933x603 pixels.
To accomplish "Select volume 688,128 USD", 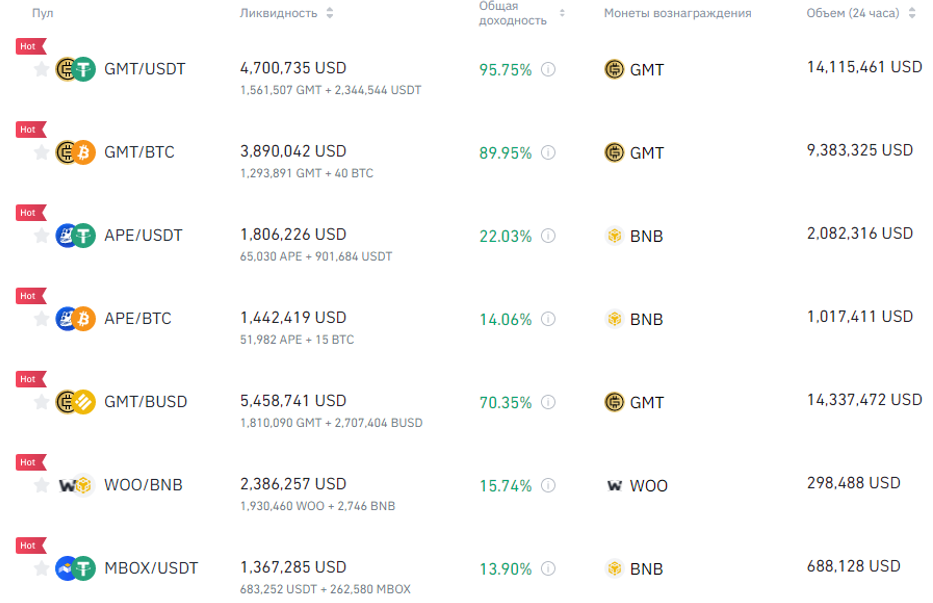I will (853, 566).
